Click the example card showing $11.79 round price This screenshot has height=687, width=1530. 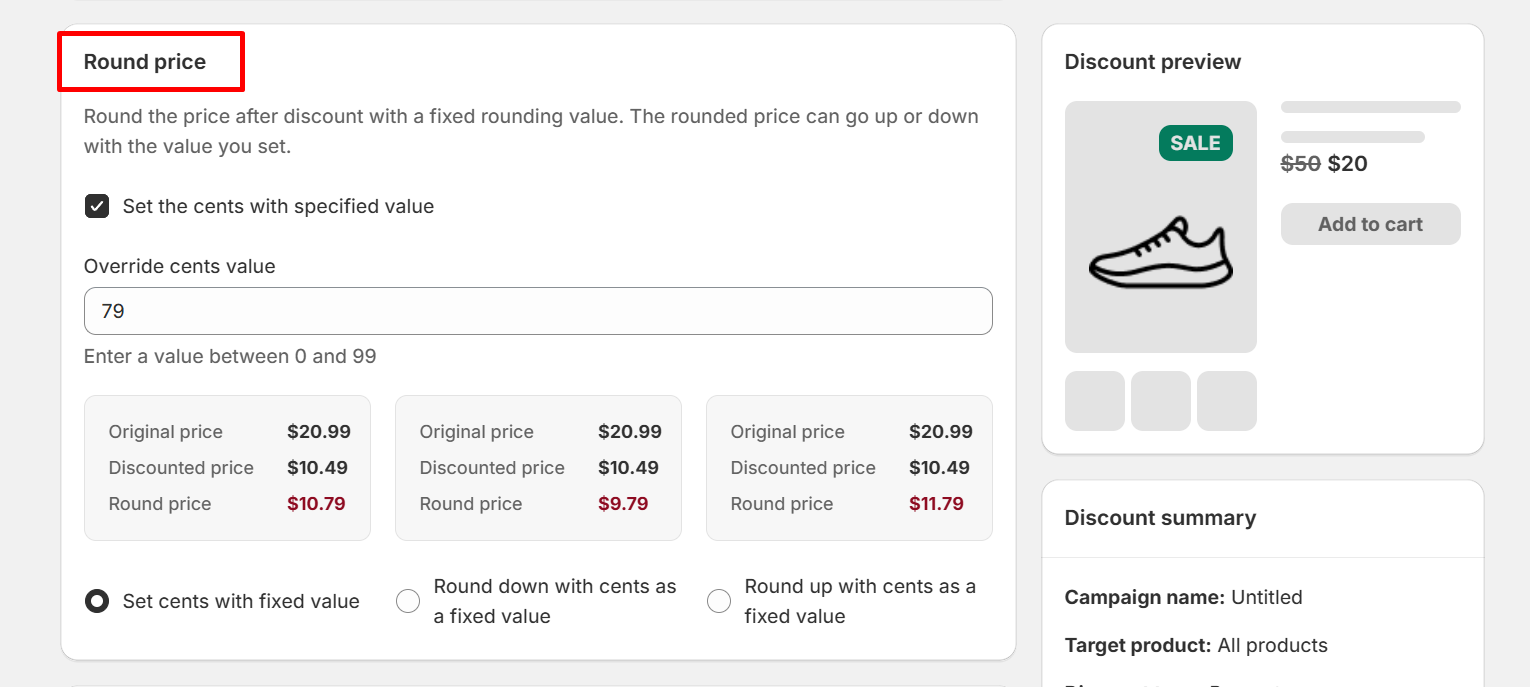click(x=849, y=468)
